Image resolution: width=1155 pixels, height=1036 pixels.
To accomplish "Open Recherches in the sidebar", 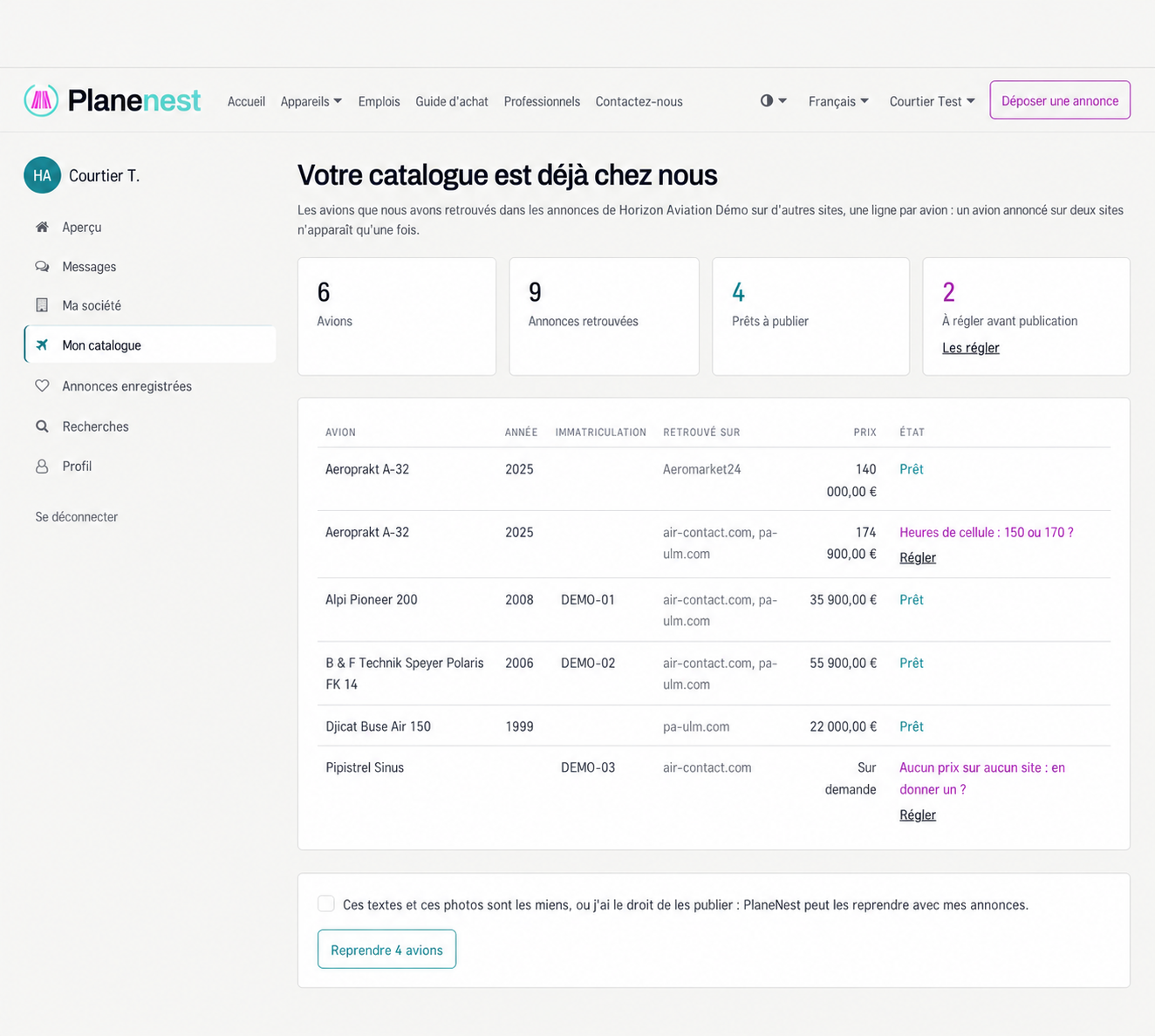I will point(150,426).
